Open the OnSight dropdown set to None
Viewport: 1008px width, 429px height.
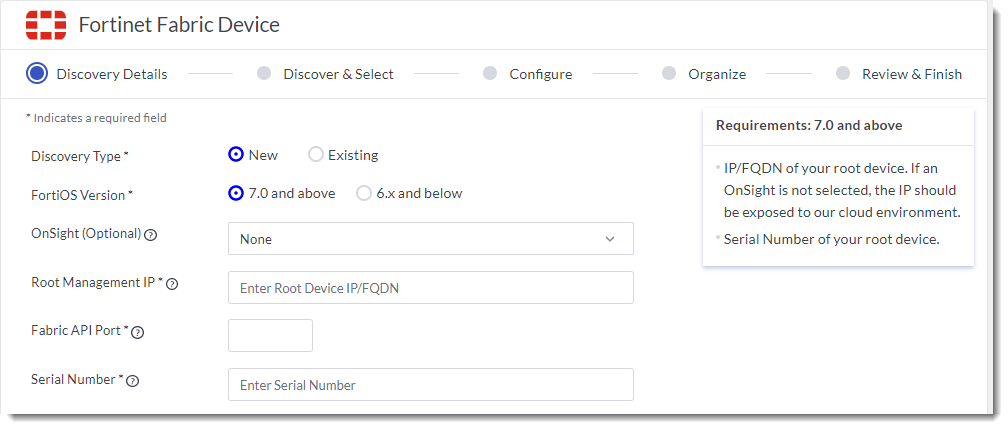[430, 239]
